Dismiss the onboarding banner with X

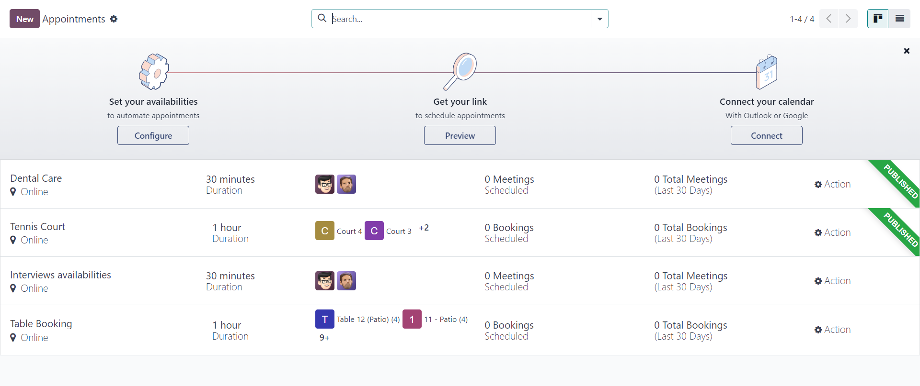(x=907, y=51)
